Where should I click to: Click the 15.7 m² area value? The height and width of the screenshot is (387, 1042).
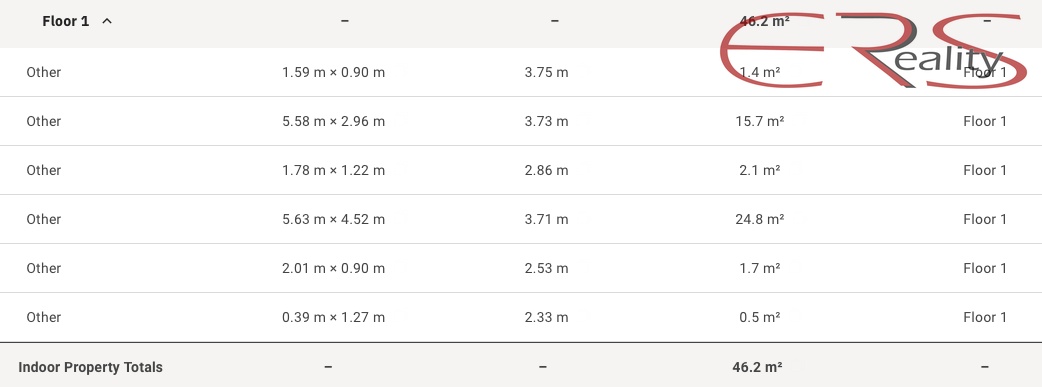[x=760, y=122]
